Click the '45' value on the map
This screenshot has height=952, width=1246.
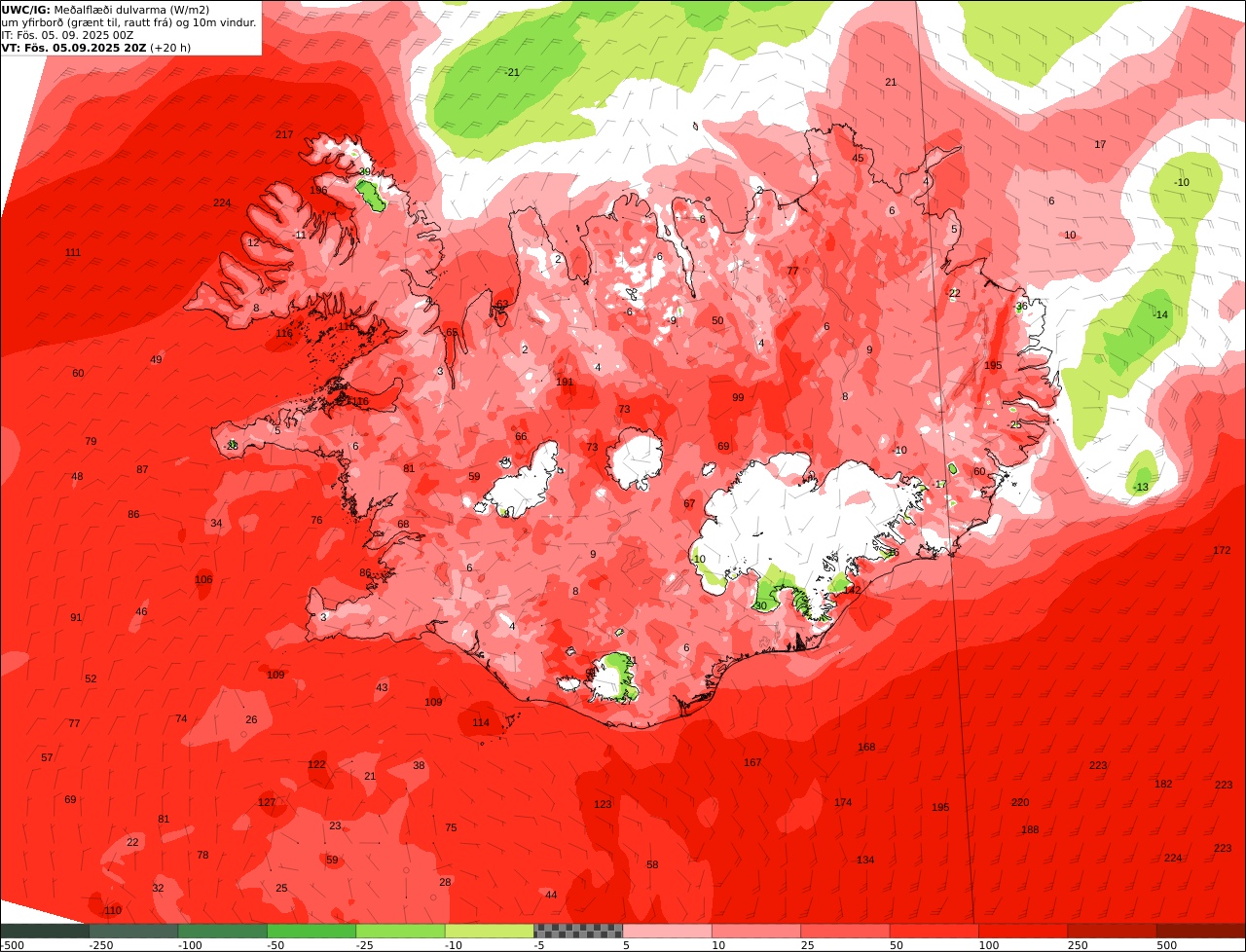coord(858,158)
